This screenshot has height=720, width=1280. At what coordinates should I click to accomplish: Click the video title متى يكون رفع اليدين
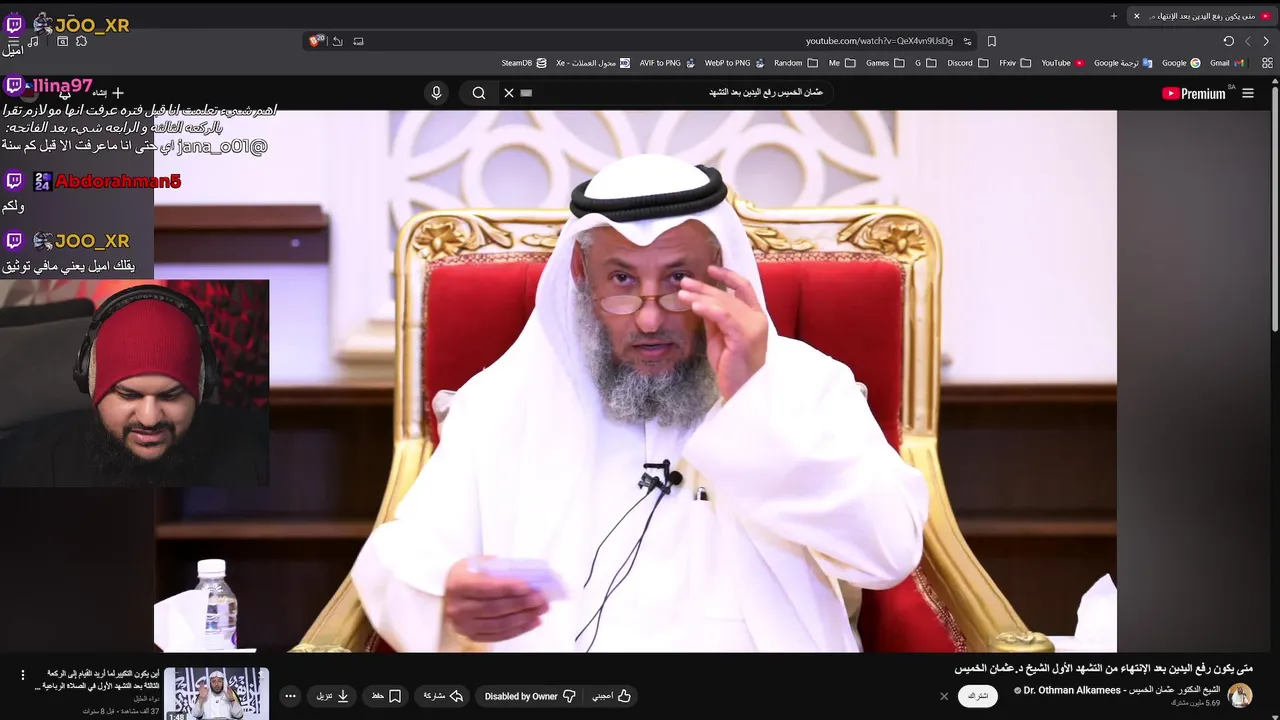point(1104,668)
